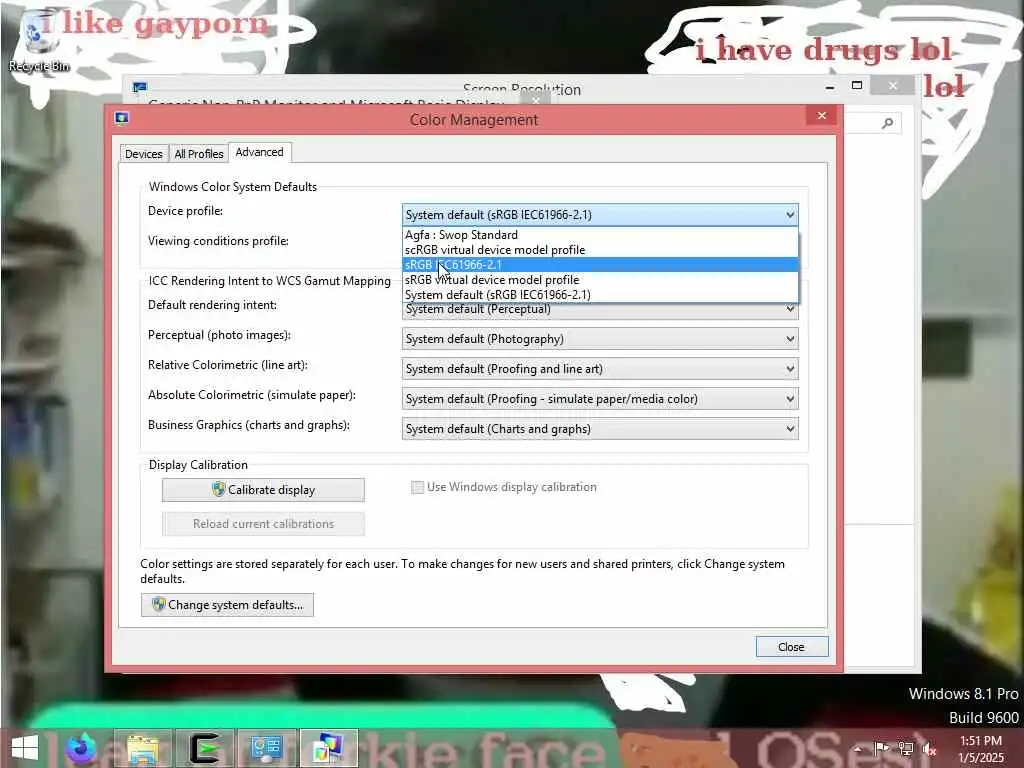Launch Firefox from the taskbar
The width and height of the screenshot is (1024, 768).
pyautogui.click(x=82, y=748)
